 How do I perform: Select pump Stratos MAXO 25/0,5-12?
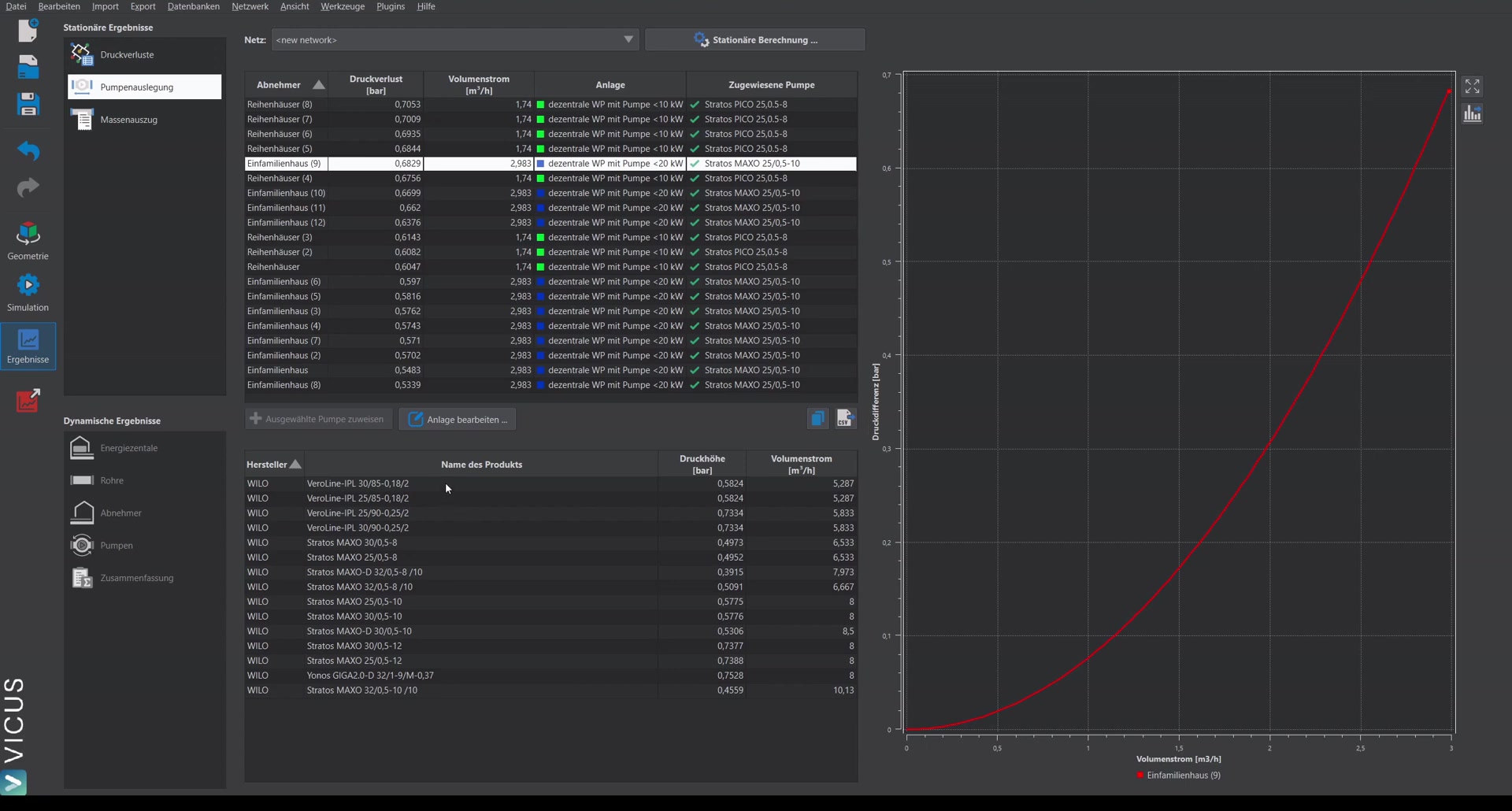click(x=550, y=661)
